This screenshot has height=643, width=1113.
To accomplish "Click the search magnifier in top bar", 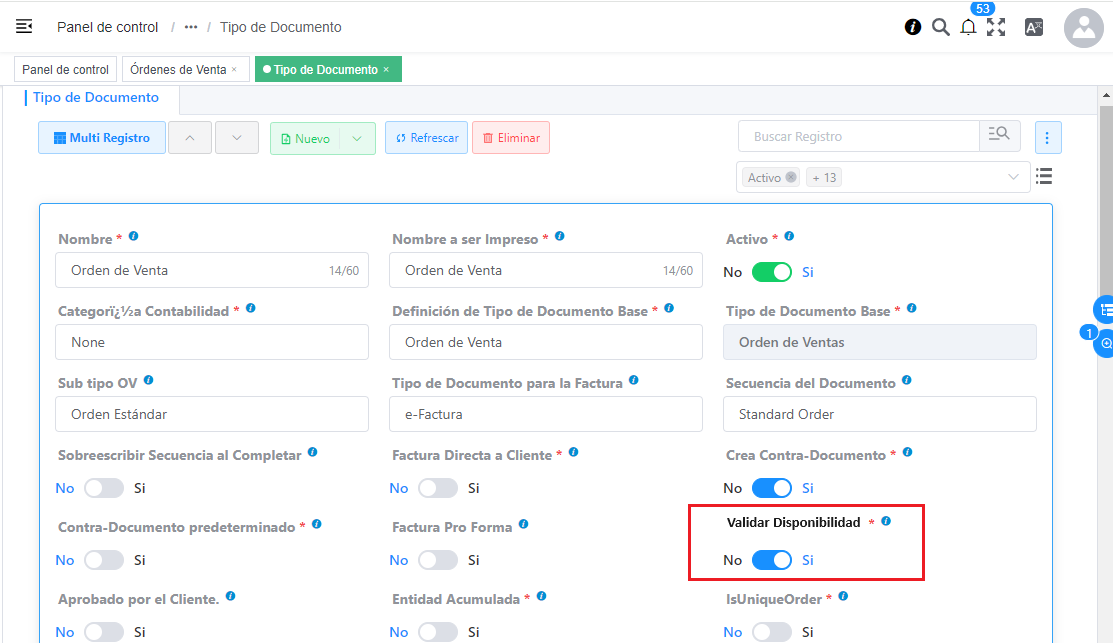I will click(940, 28).
